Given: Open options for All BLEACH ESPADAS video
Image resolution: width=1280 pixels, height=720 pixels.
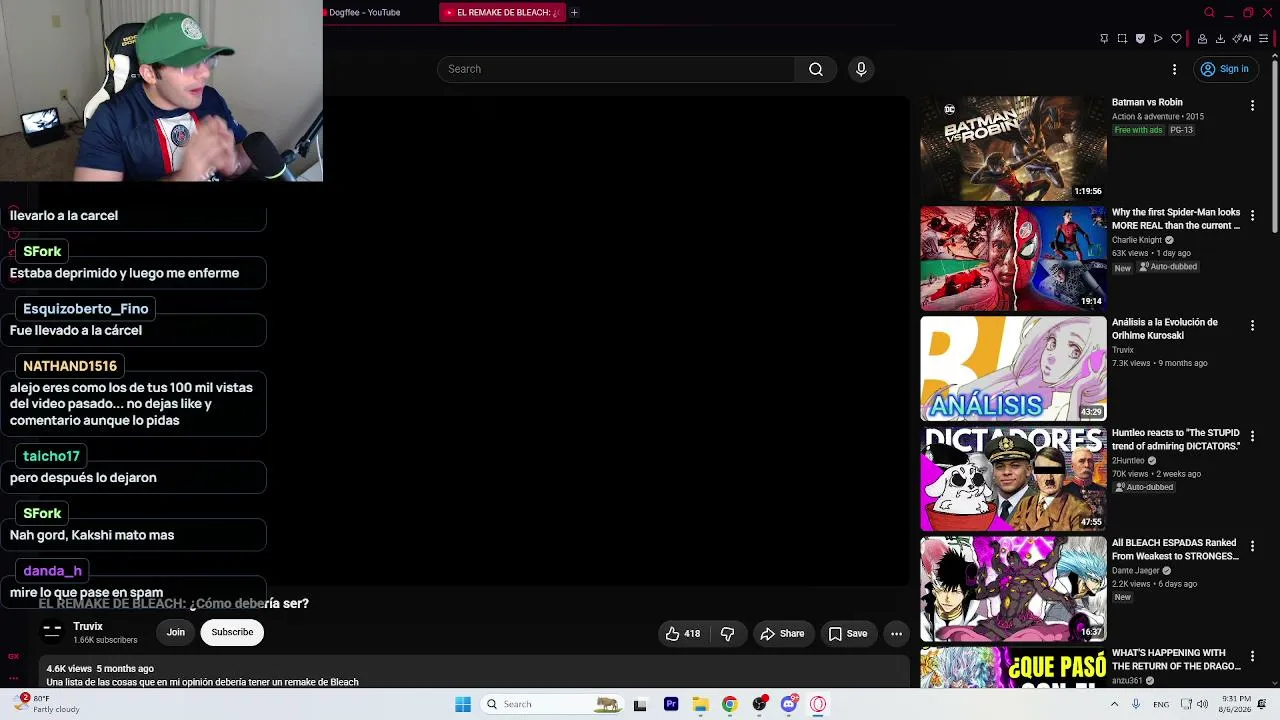Looking at the screenshot, I should pyautogui.click(x=1252, y=546).
